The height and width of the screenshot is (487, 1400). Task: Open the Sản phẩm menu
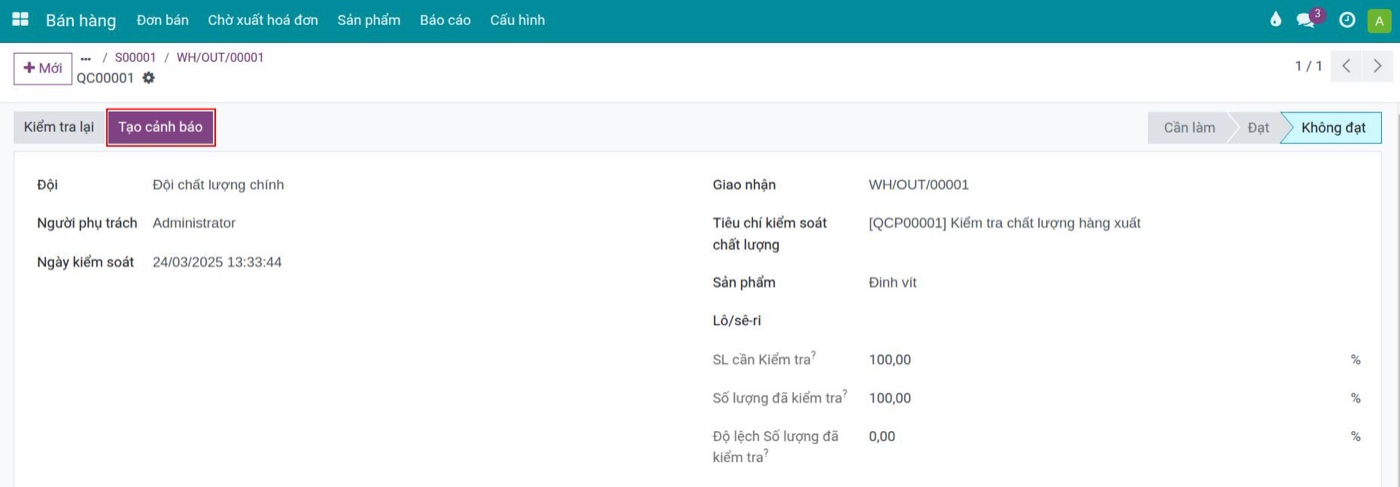click(369, 20)
